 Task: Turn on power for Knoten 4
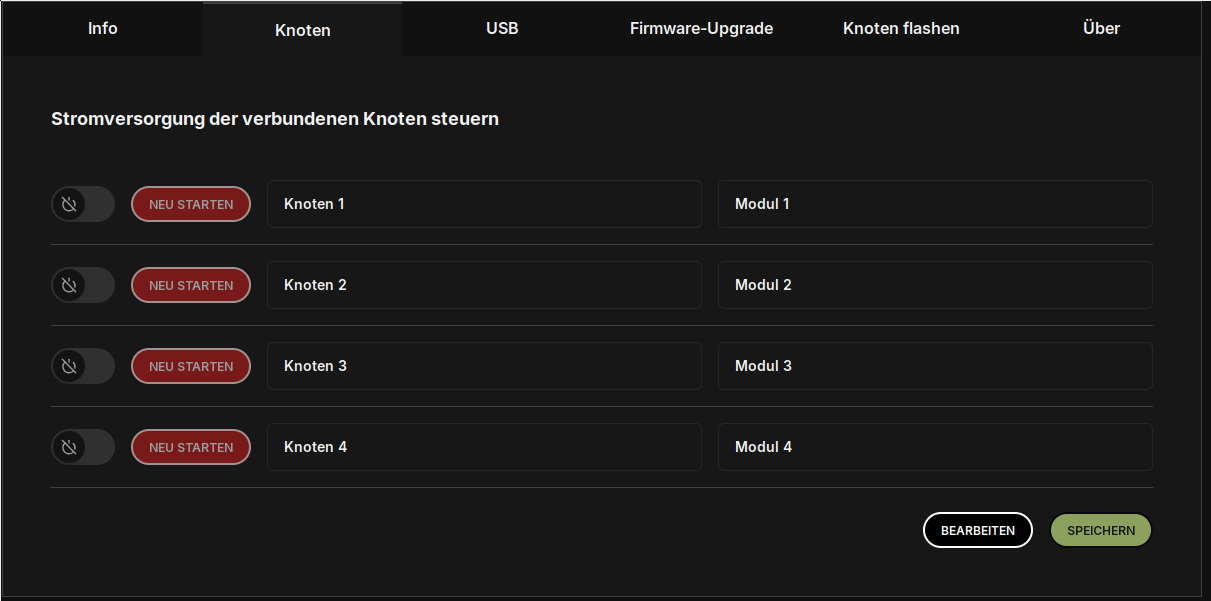(x=83, y=447)
